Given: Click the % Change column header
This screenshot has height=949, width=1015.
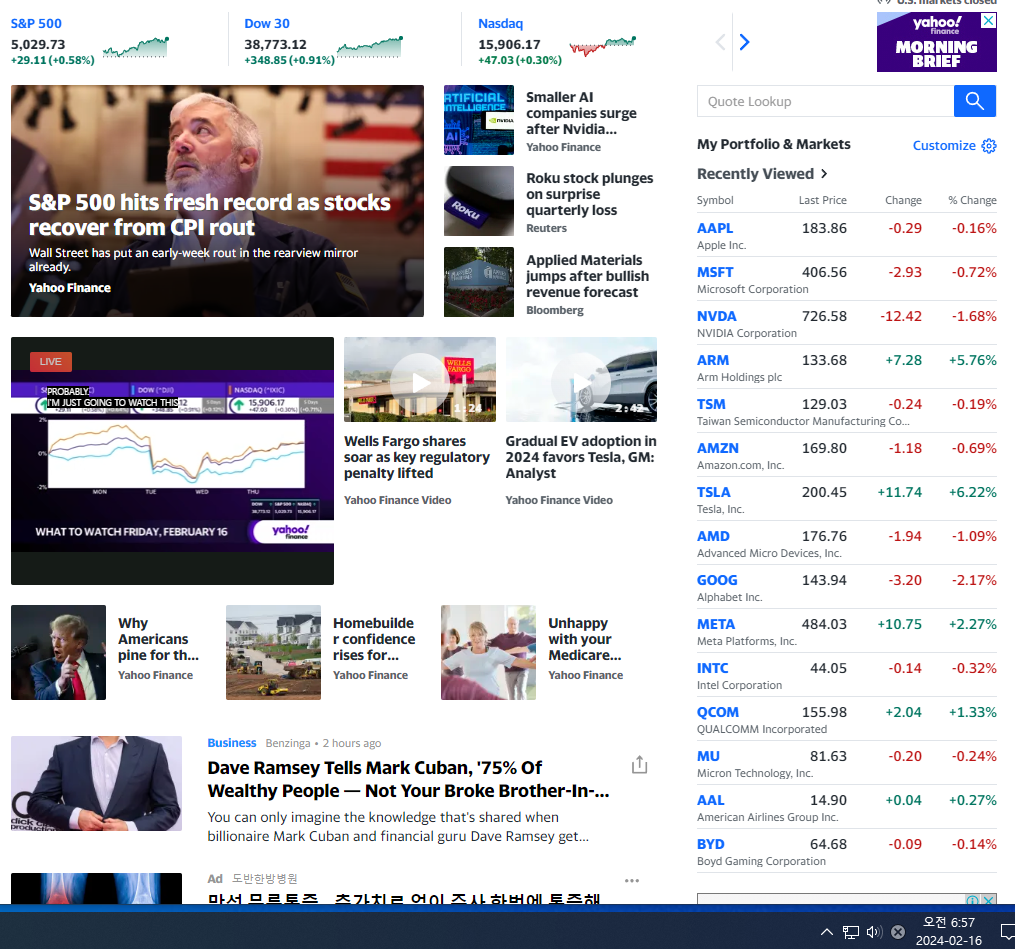Looking at the screenshot, I should [x=972, y=200].
